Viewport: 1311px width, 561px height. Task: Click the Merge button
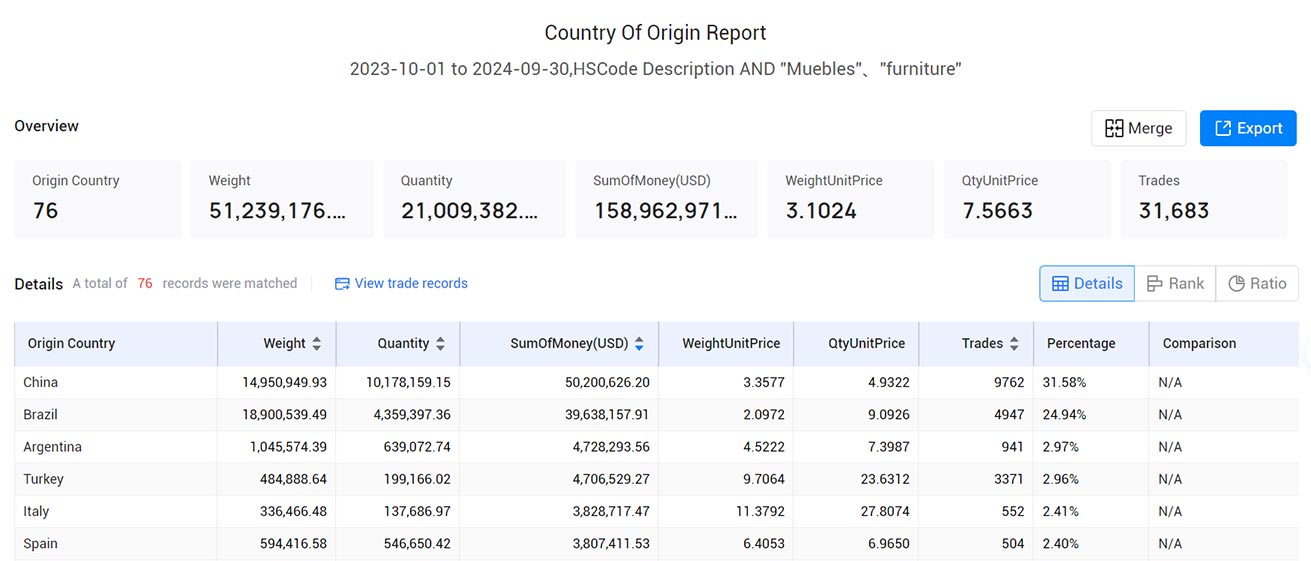pyautogui.click(x=1138, y=128)
